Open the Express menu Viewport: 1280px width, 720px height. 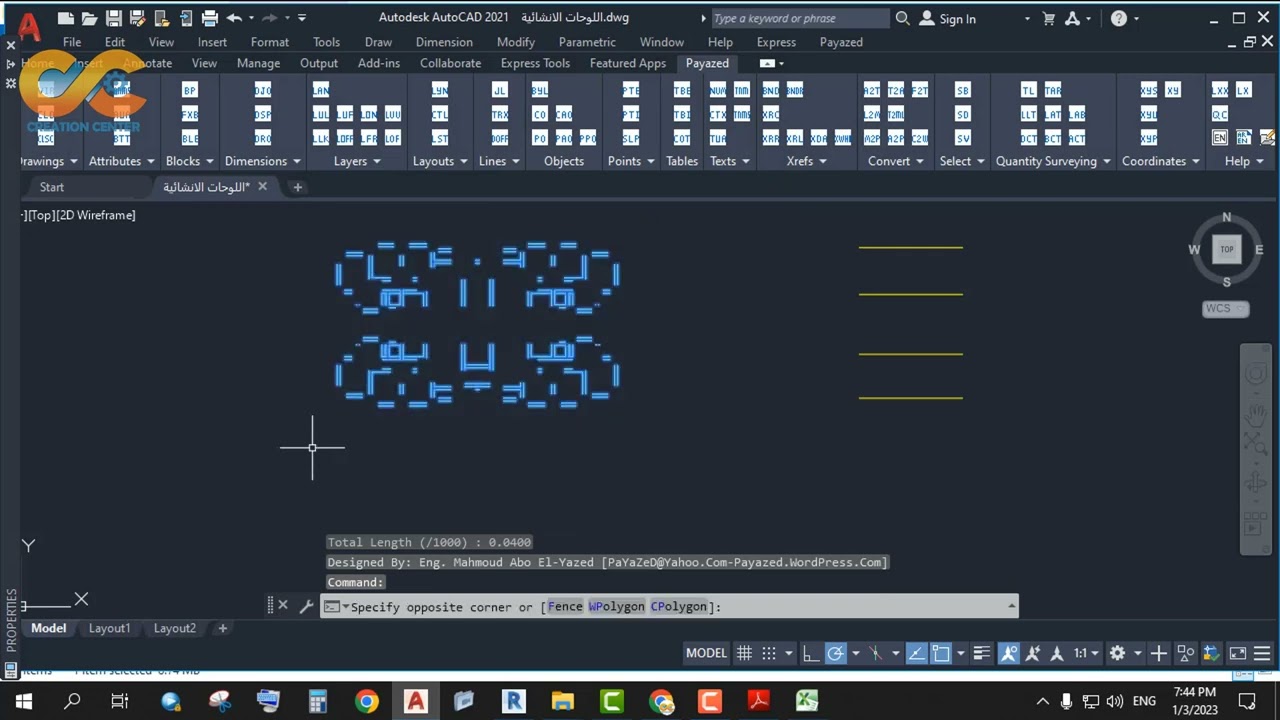click(x=776, y=42)
